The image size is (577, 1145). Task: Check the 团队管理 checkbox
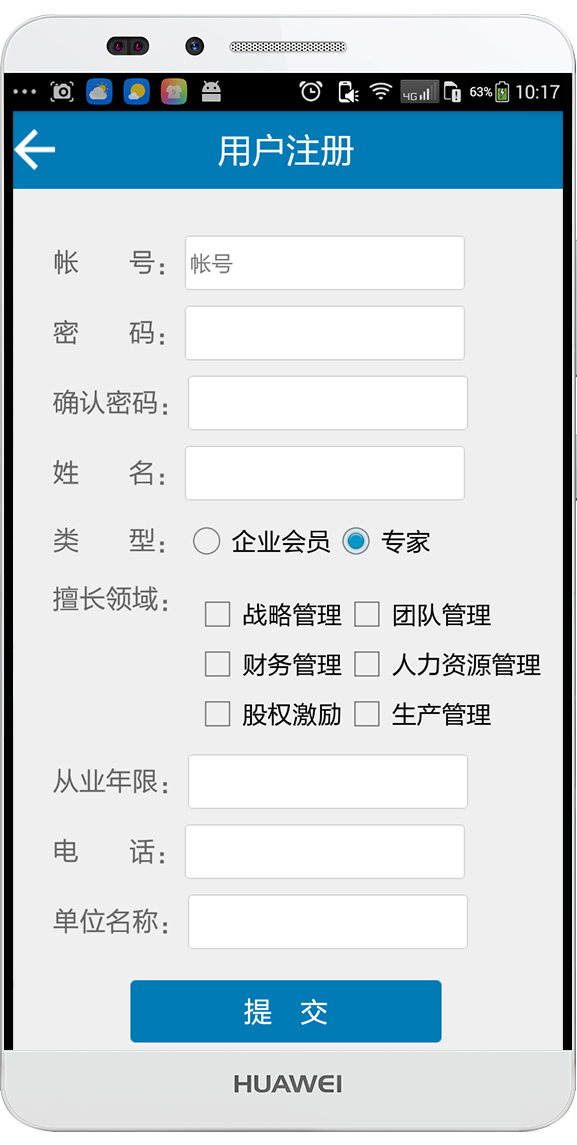[367, 615]
